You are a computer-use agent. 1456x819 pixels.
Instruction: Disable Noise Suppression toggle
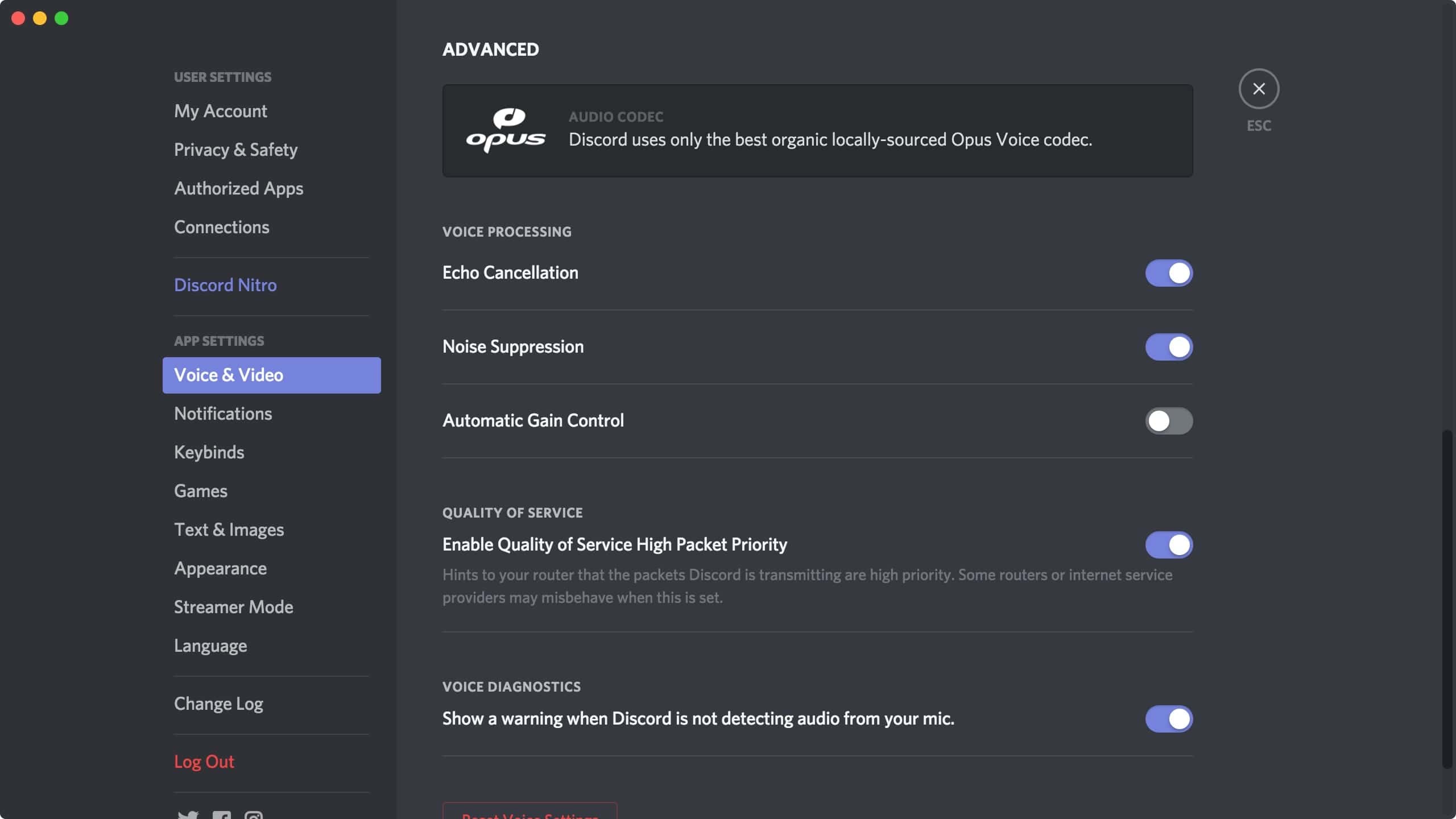(x=1168, y=346)
